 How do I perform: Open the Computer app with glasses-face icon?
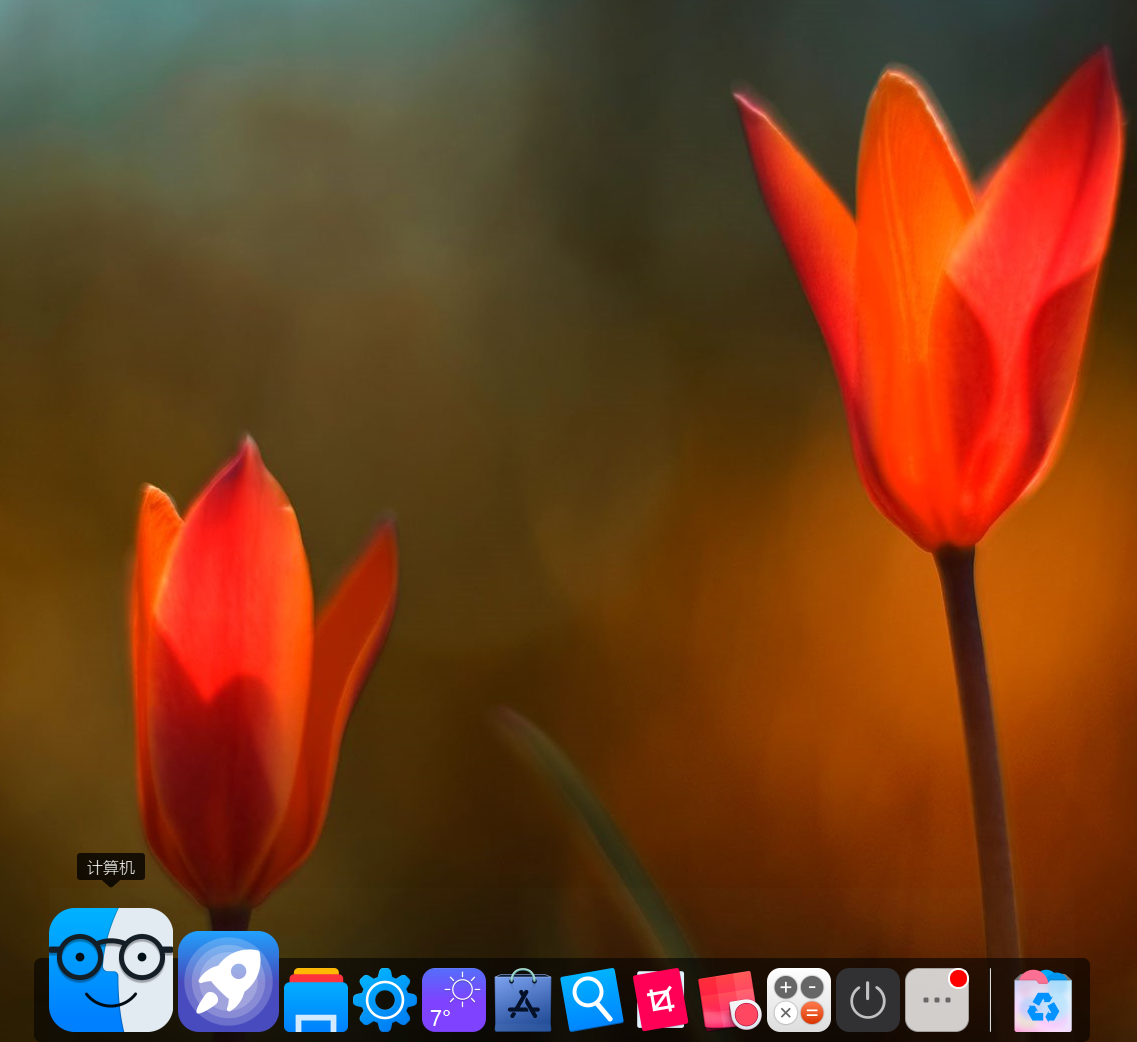[x=110, y=970]
